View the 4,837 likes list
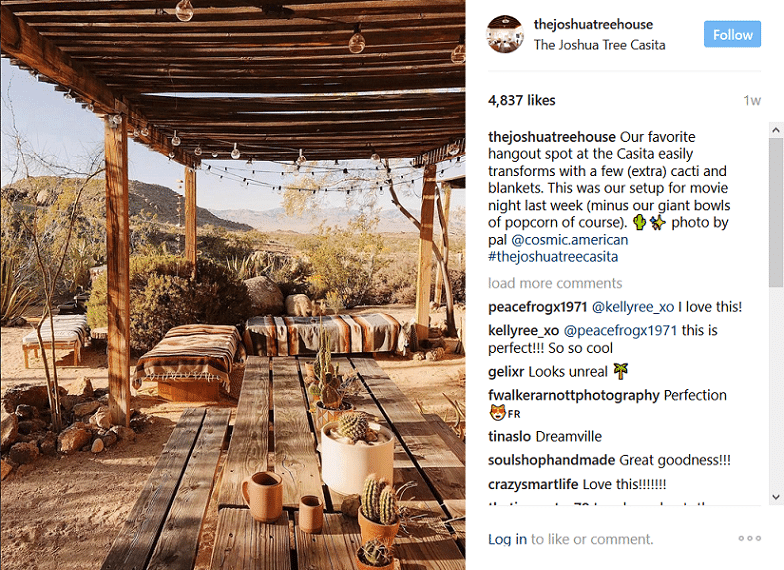This screenshot has width=784, height=570. click(521, 100)
